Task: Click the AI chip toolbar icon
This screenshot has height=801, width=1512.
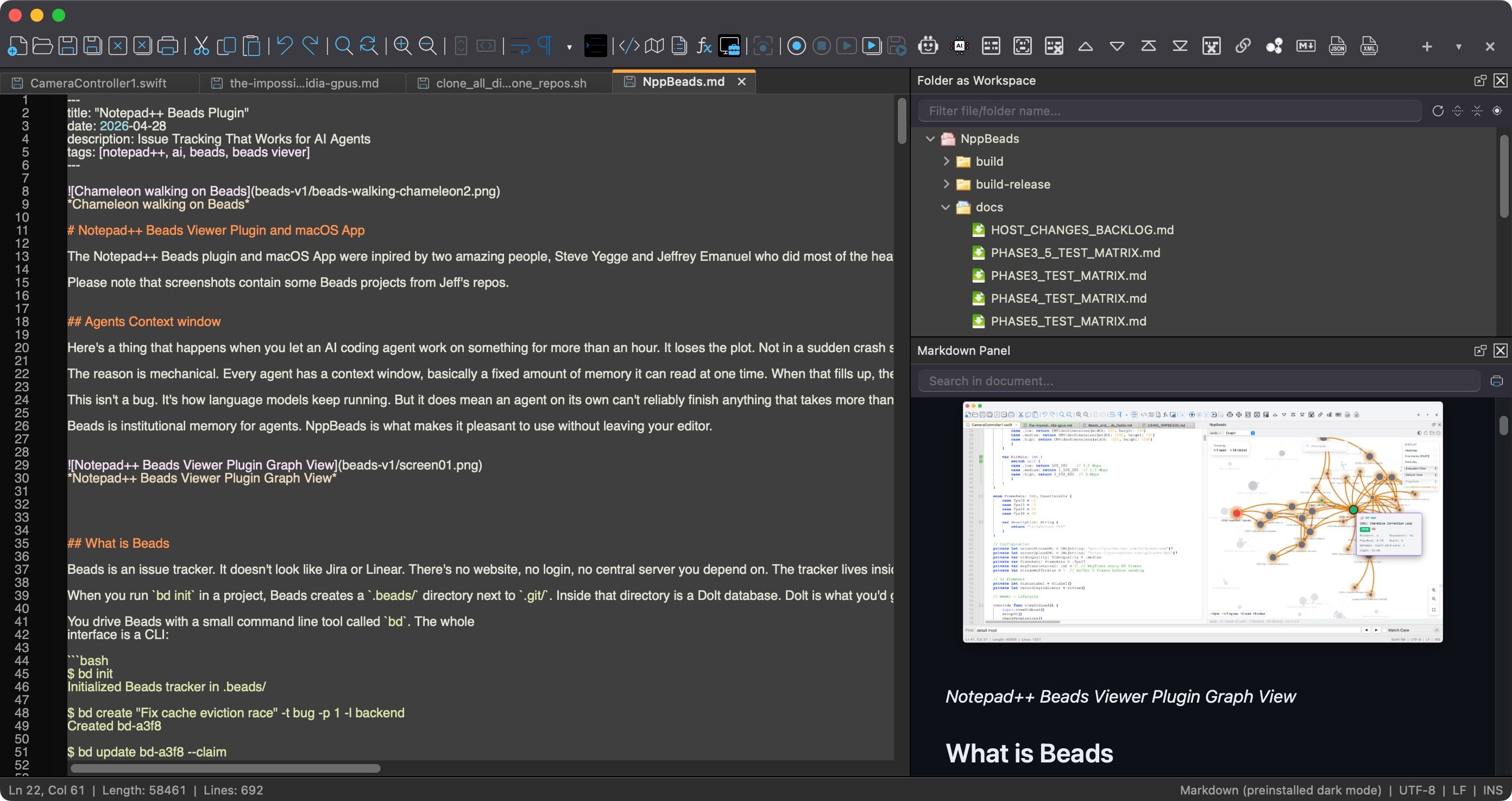Action: (x=959, y=46)
